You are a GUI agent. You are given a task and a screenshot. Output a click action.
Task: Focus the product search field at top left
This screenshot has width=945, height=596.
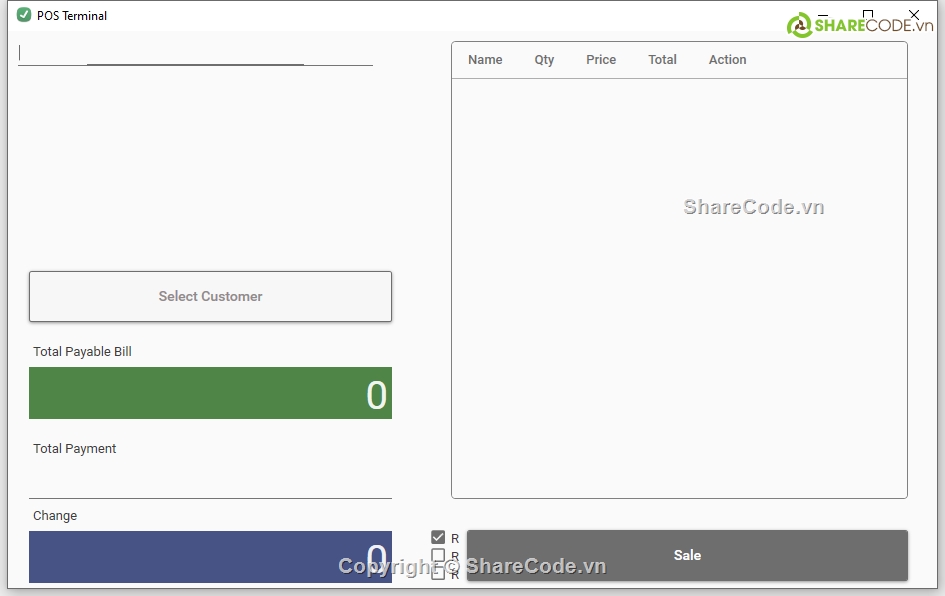tap(195, 53)
